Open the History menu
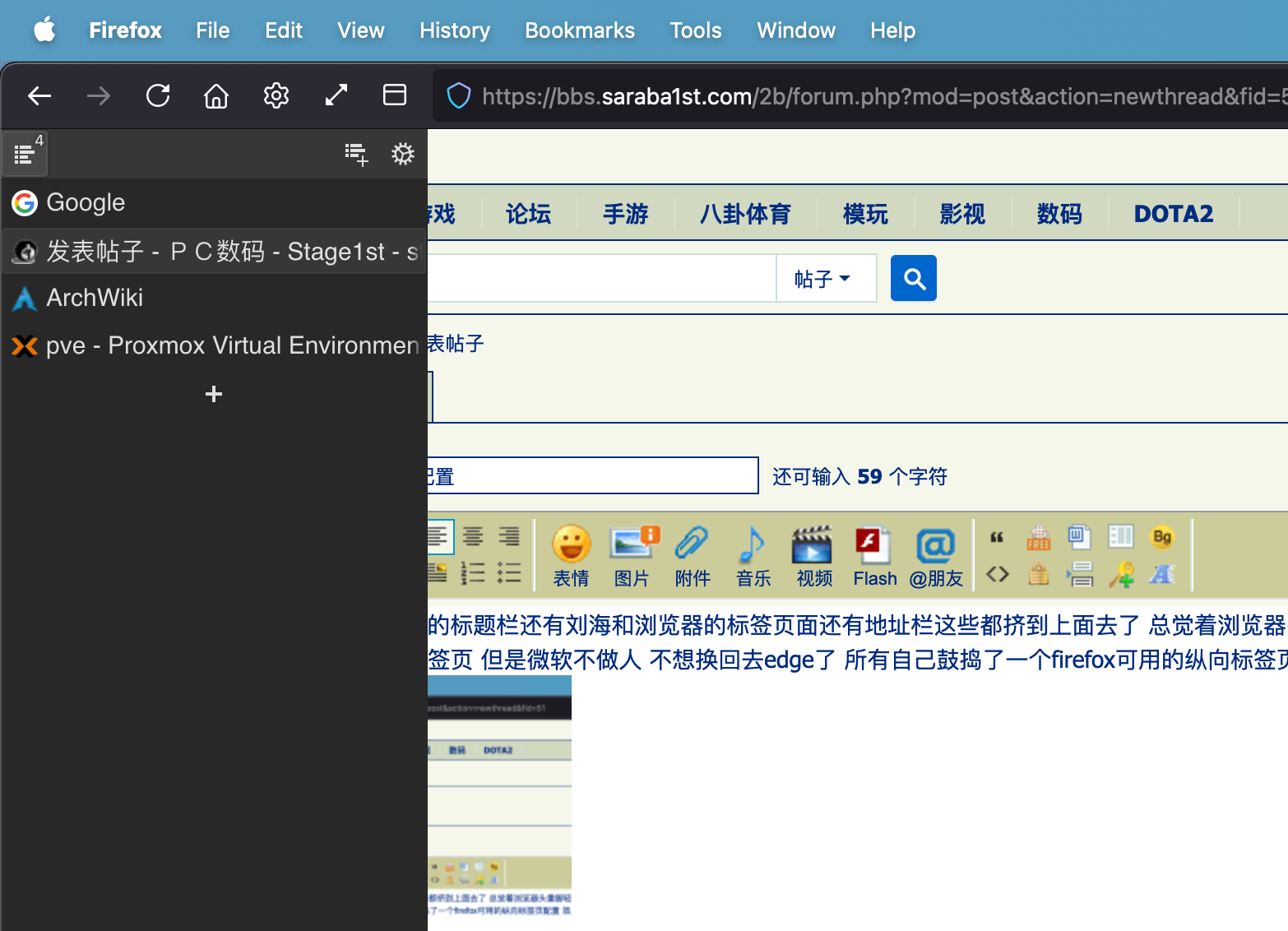Screen dimensions: 1288x931 [x=455, y=30]
